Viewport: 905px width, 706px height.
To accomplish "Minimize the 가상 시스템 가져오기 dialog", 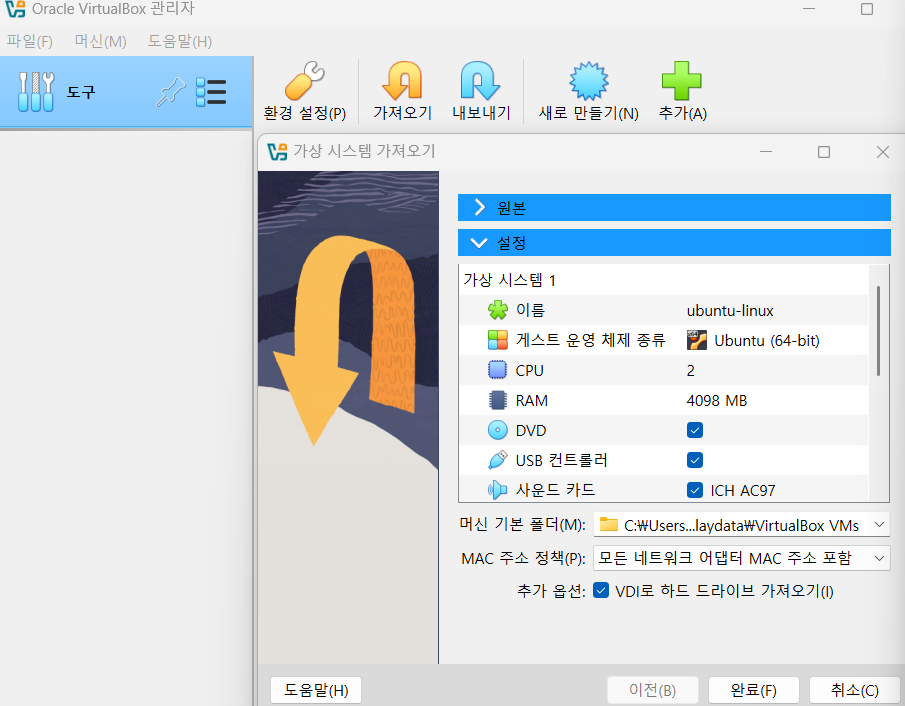I will (x=766, y=152).
